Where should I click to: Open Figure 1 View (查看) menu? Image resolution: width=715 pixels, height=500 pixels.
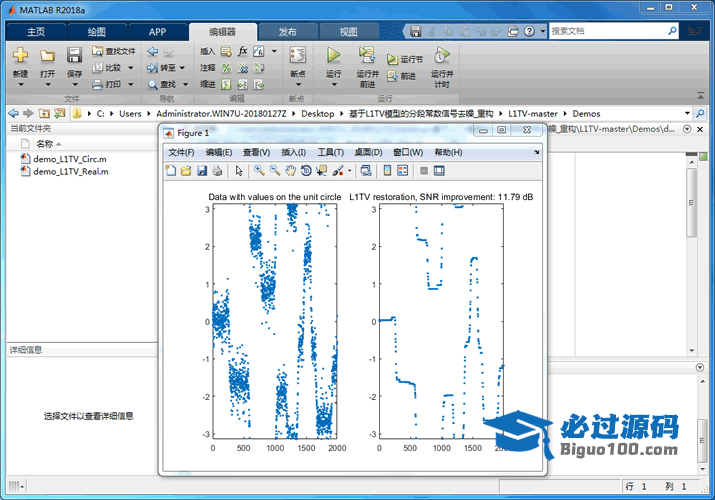point(256,153)
